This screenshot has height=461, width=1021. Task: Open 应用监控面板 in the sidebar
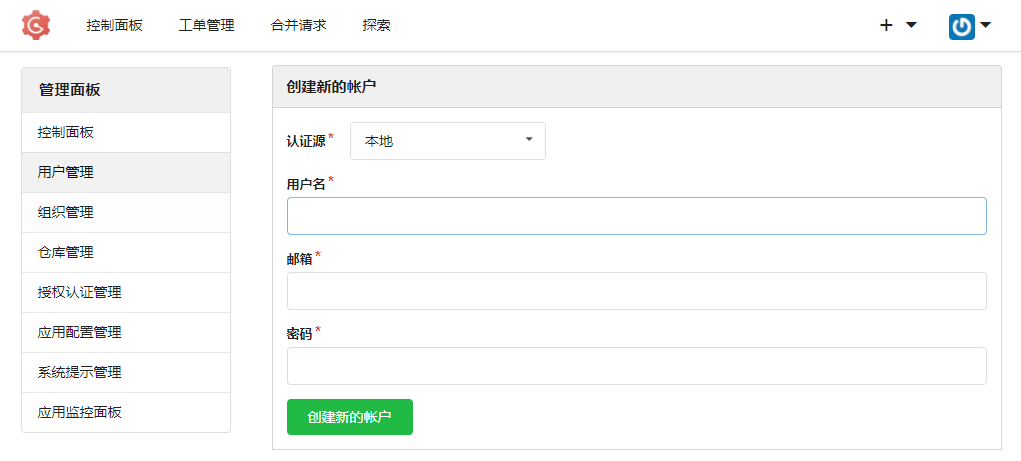tap(80, 412)
